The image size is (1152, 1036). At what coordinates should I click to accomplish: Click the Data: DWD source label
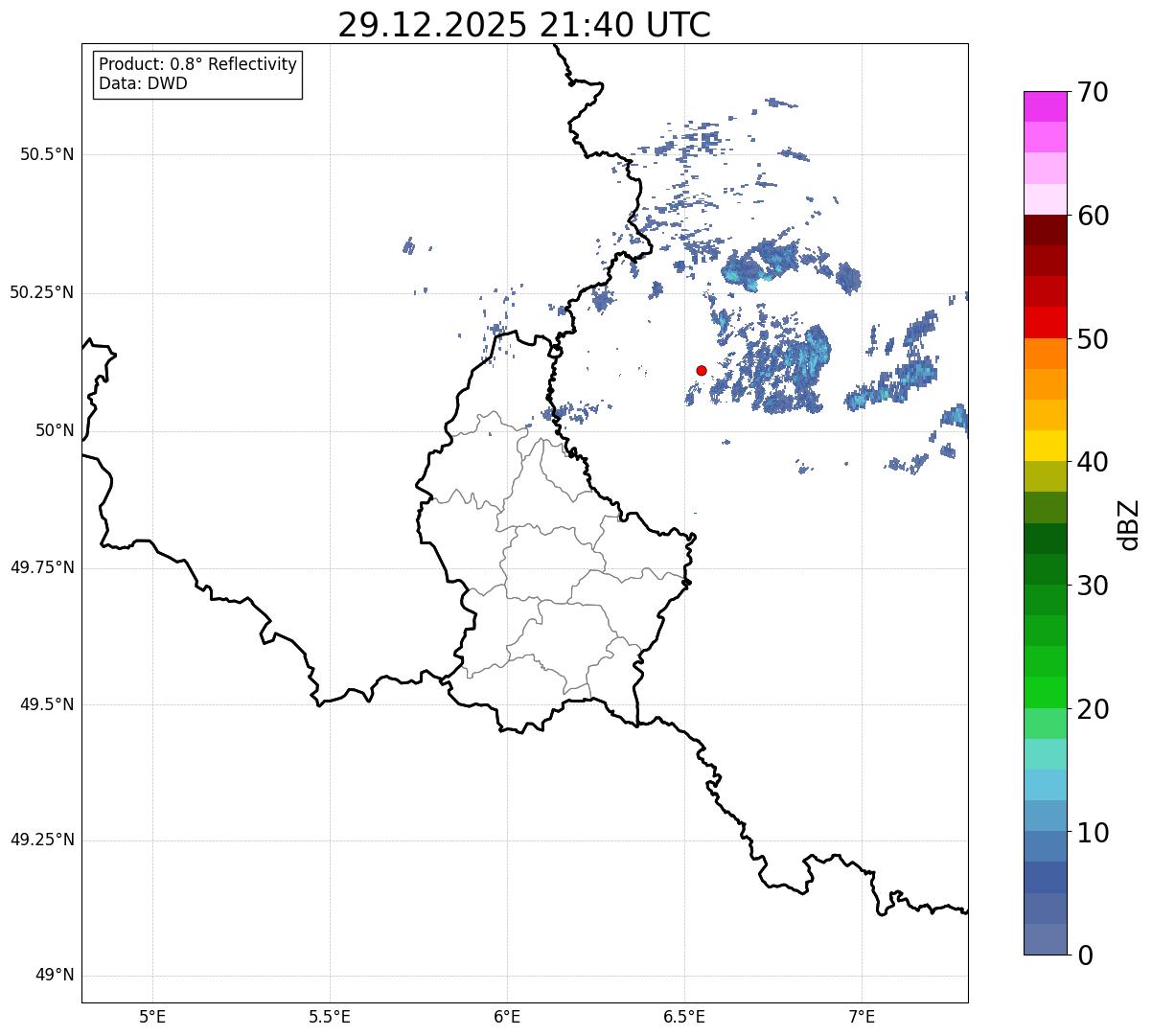pos(143,83)
